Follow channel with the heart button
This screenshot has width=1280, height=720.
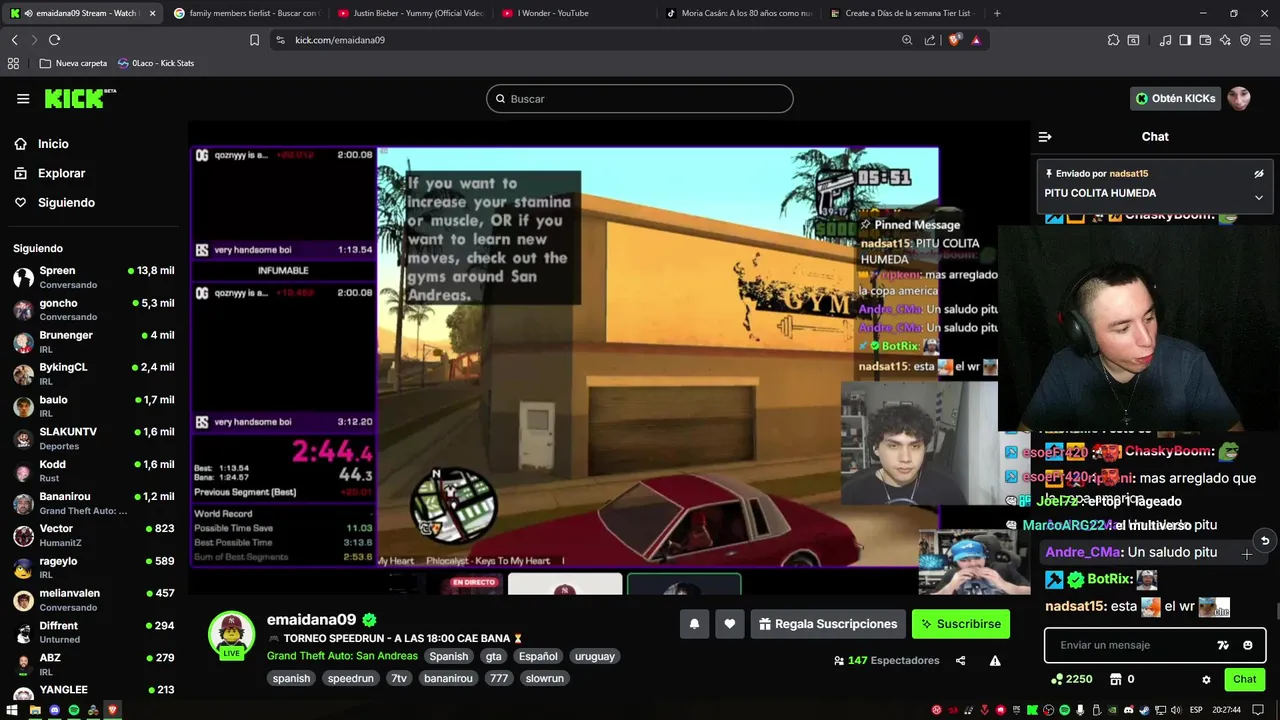[730, 624]
